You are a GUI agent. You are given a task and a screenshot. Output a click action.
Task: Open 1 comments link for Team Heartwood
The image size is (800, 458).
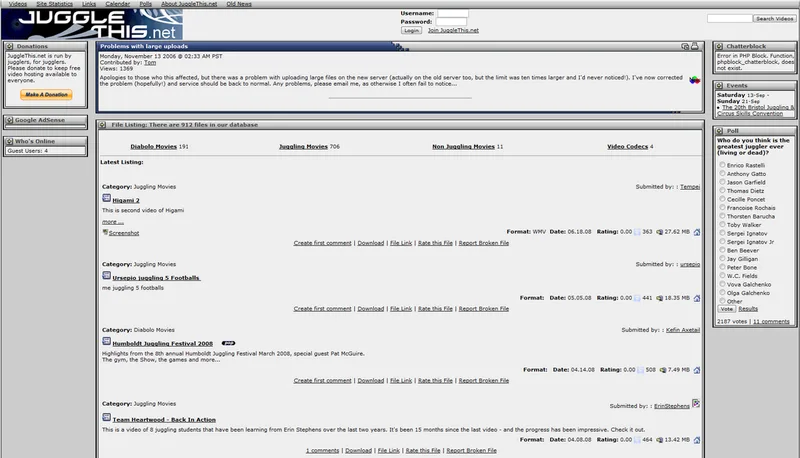tap(322, 451)
